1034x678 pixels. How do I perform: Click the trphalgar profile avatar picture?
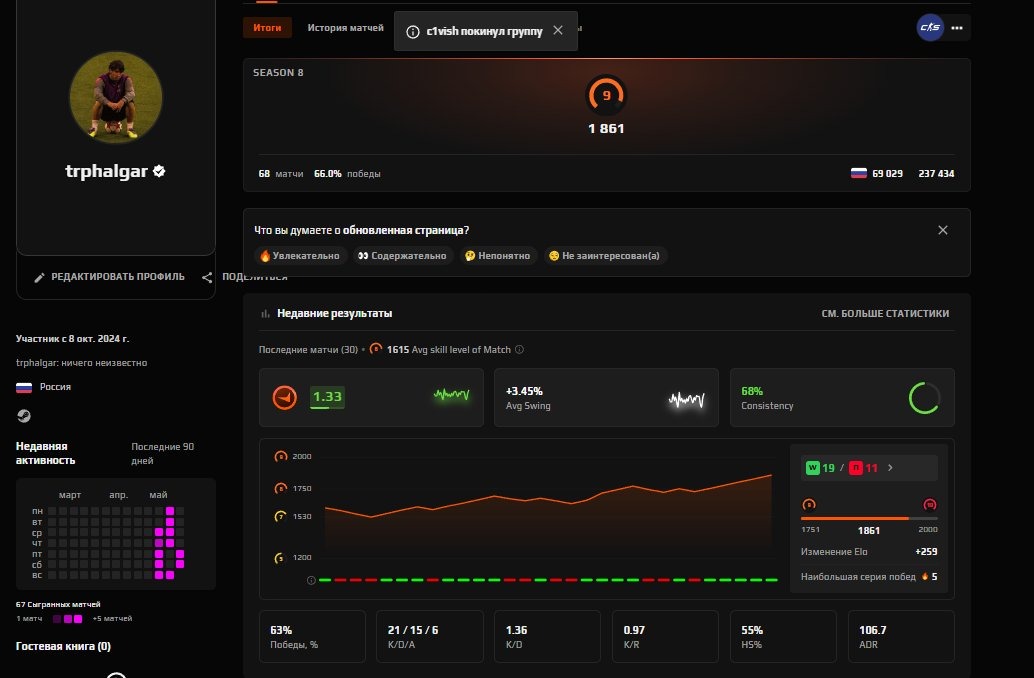pyautogui.click(x=116, y=98)
